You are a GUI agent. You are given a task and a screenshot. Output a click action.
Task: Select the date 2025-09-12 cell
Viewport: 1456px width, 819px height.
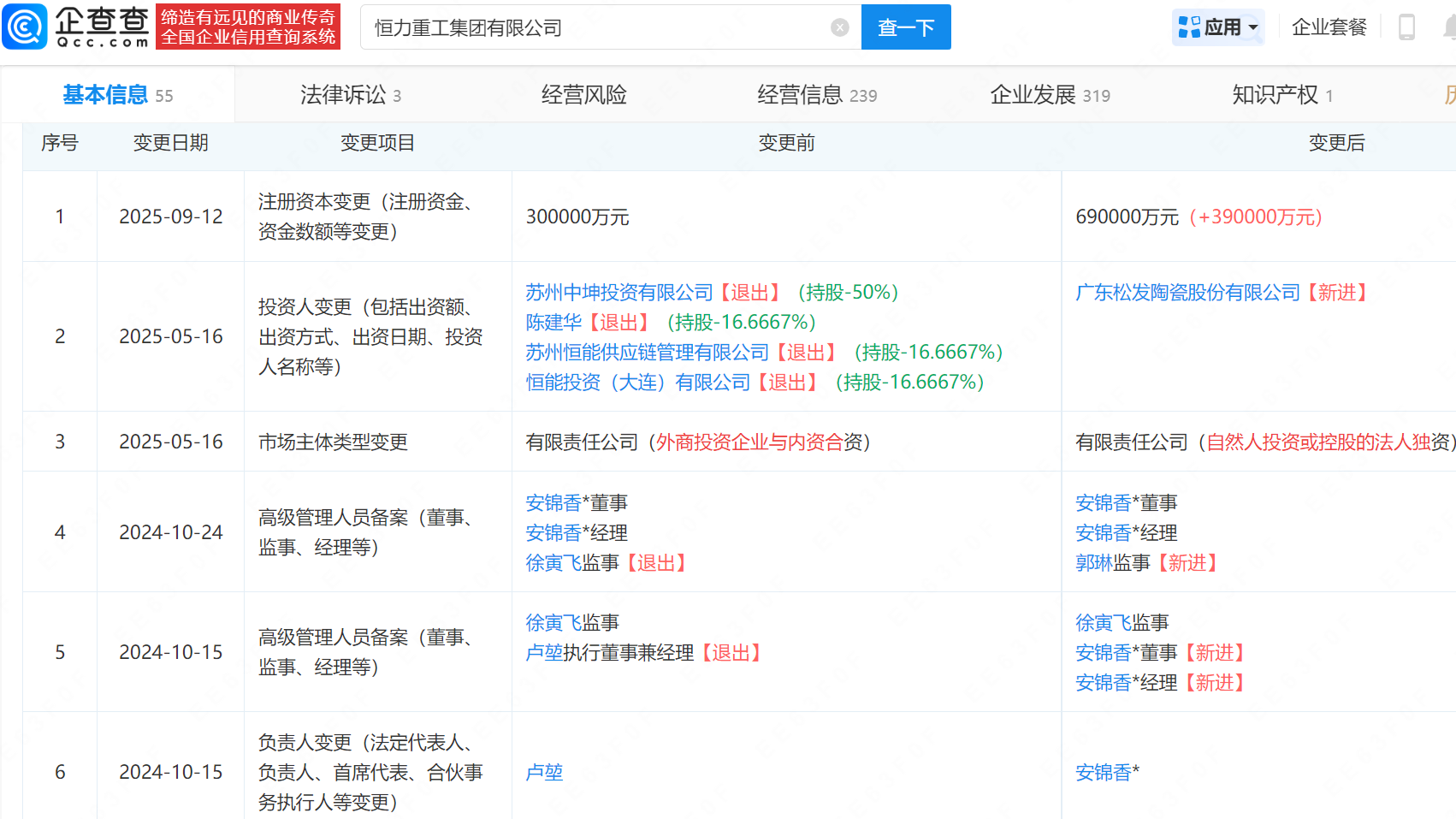(171, 217)
